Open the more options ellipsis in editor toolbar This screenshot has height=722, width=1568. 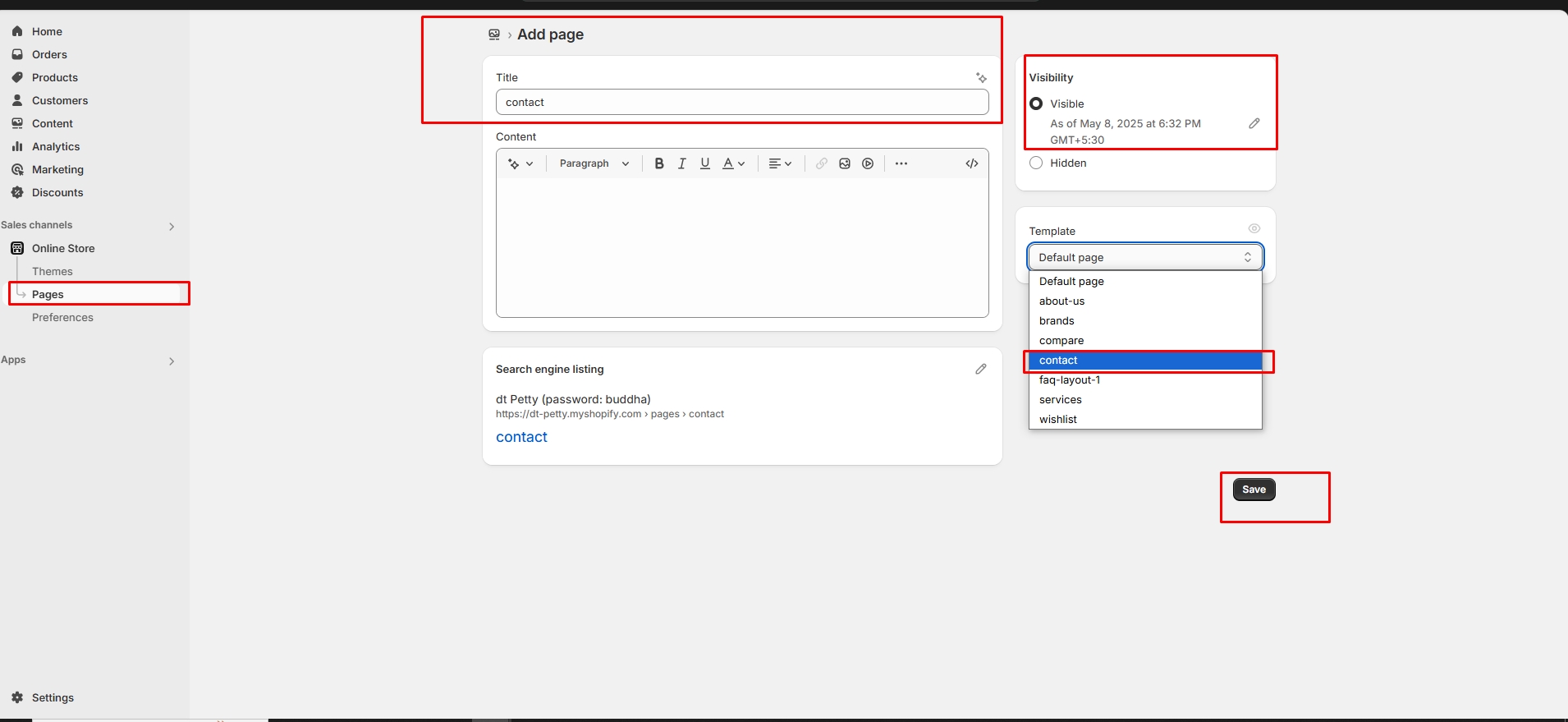coord(901,163)
